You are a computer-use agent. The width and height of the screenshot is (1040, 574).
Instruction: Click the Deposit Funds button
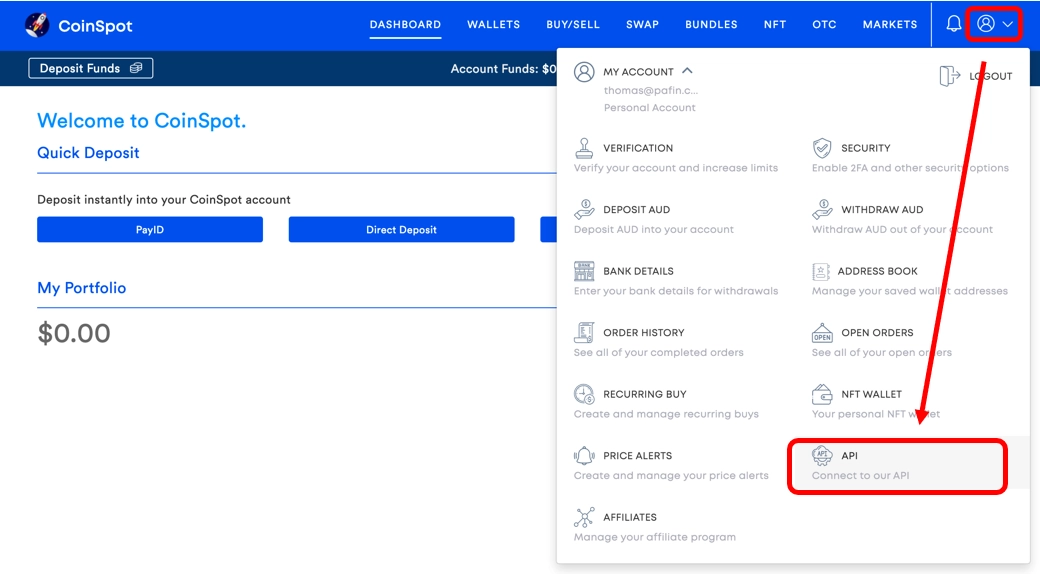click(91, 68)
